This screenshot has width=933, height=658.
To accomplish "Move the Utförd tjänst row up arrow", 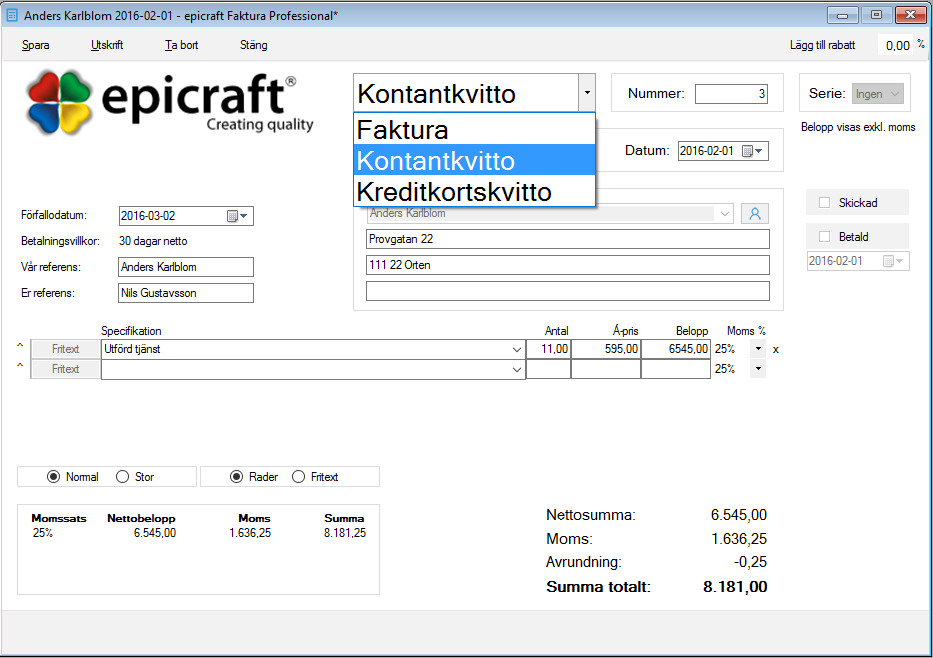I will [20, 346].
